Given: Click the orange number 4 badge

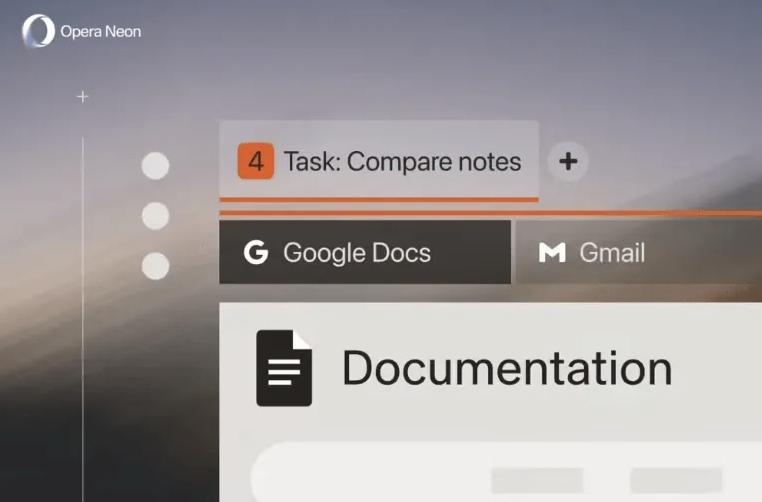Looking at the screenshot, I should (256, 161).
